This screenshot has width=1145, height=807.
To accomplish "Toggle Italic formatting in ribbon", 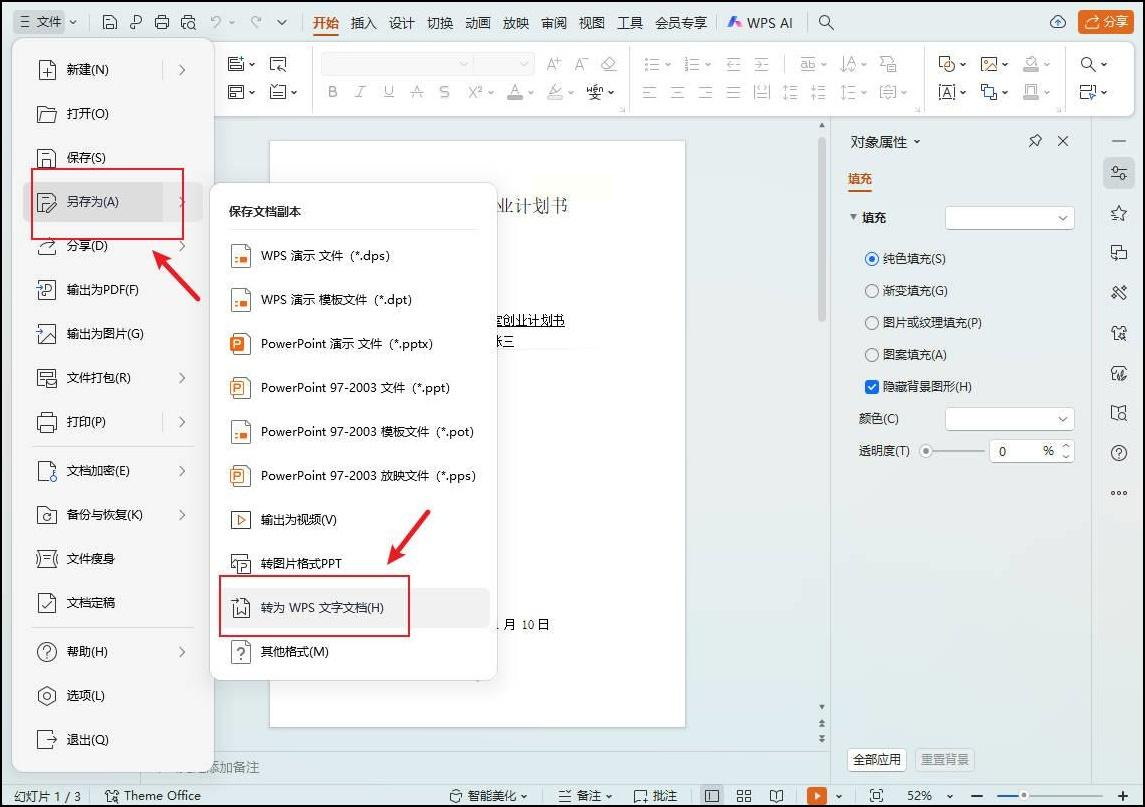I will pyautogui.click(x=360, y=92).
